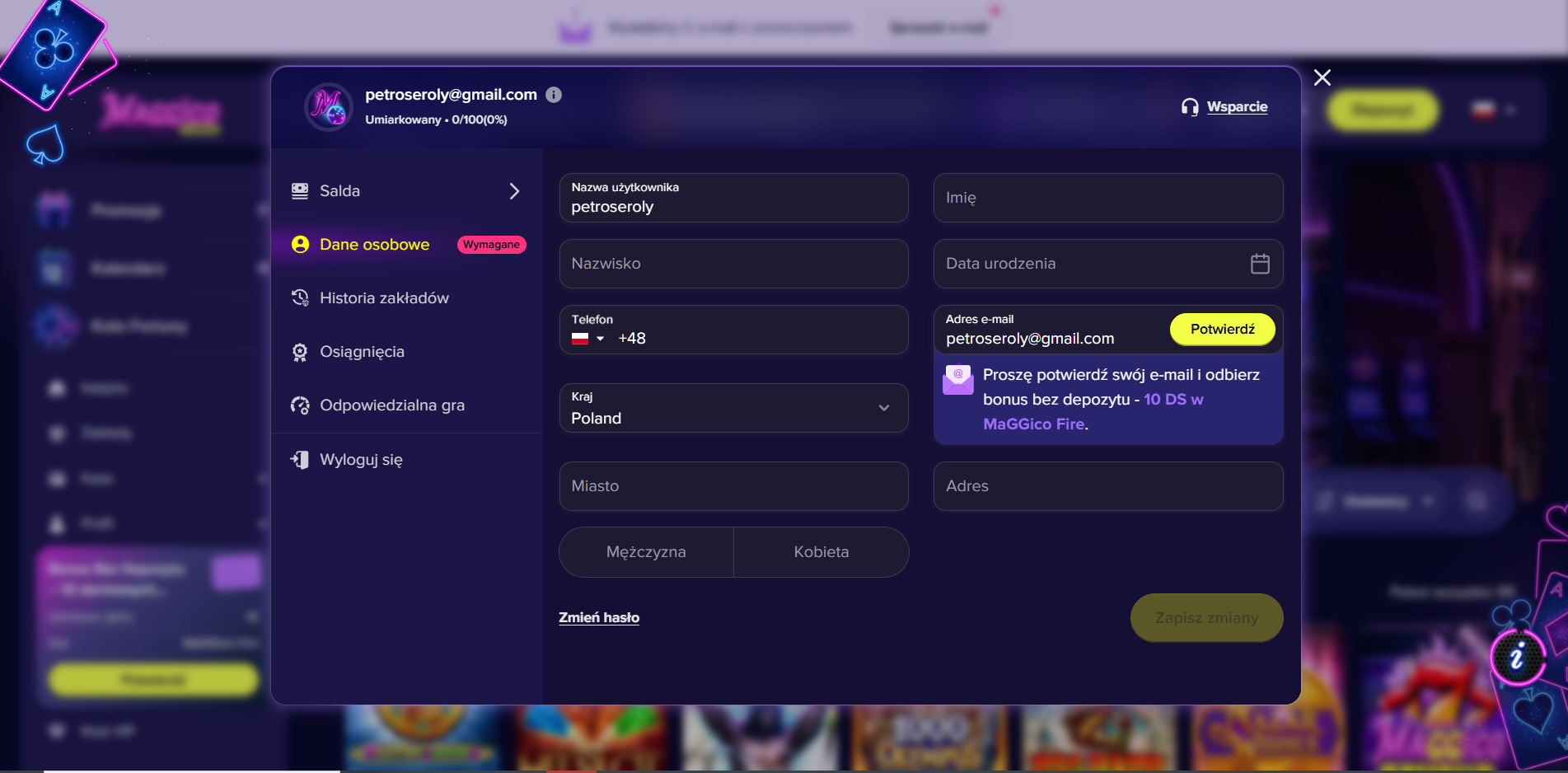Expand the Salda chevron arrow
The height and width of the screenshot is (773, 1568).
pyautogui.click(x=515, y=191)
